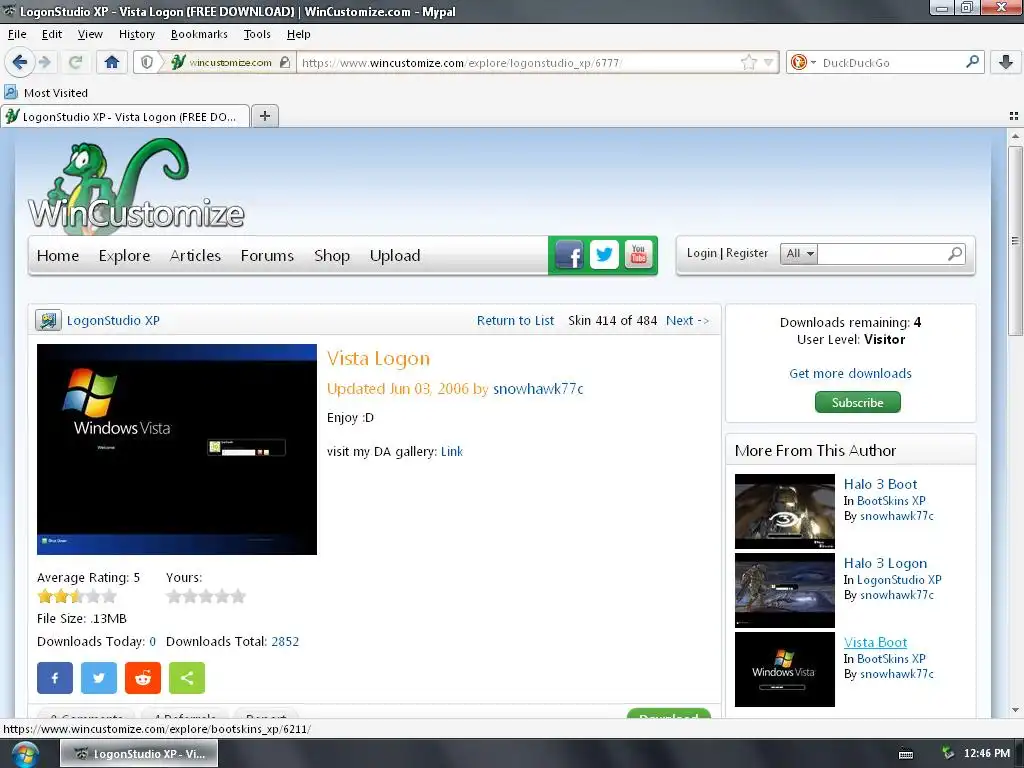
Task: Click the page vertical scrollbar thumb
Action: [1015, 241]
